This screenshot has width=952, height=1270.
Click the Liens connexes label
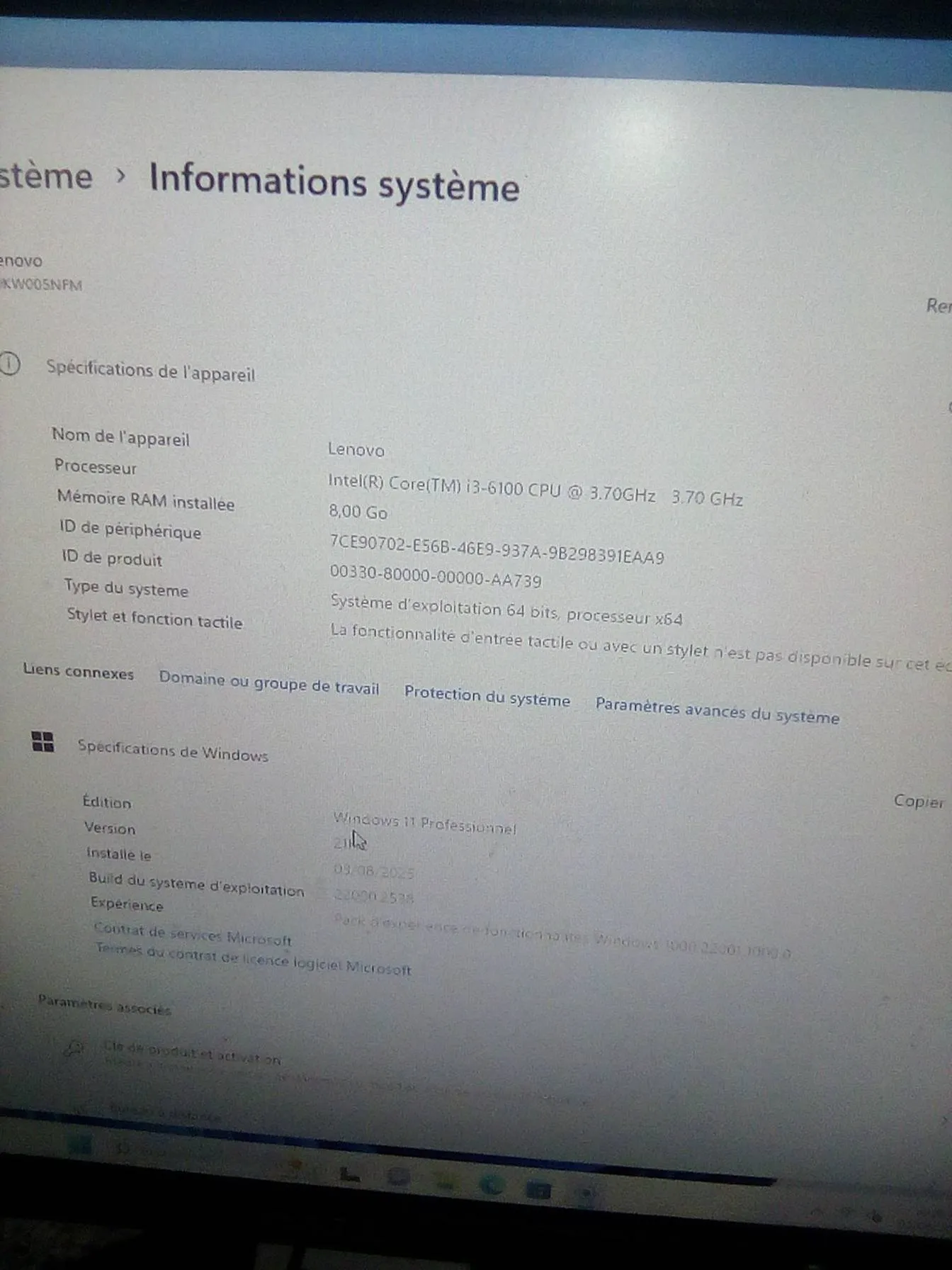point(78,670)
